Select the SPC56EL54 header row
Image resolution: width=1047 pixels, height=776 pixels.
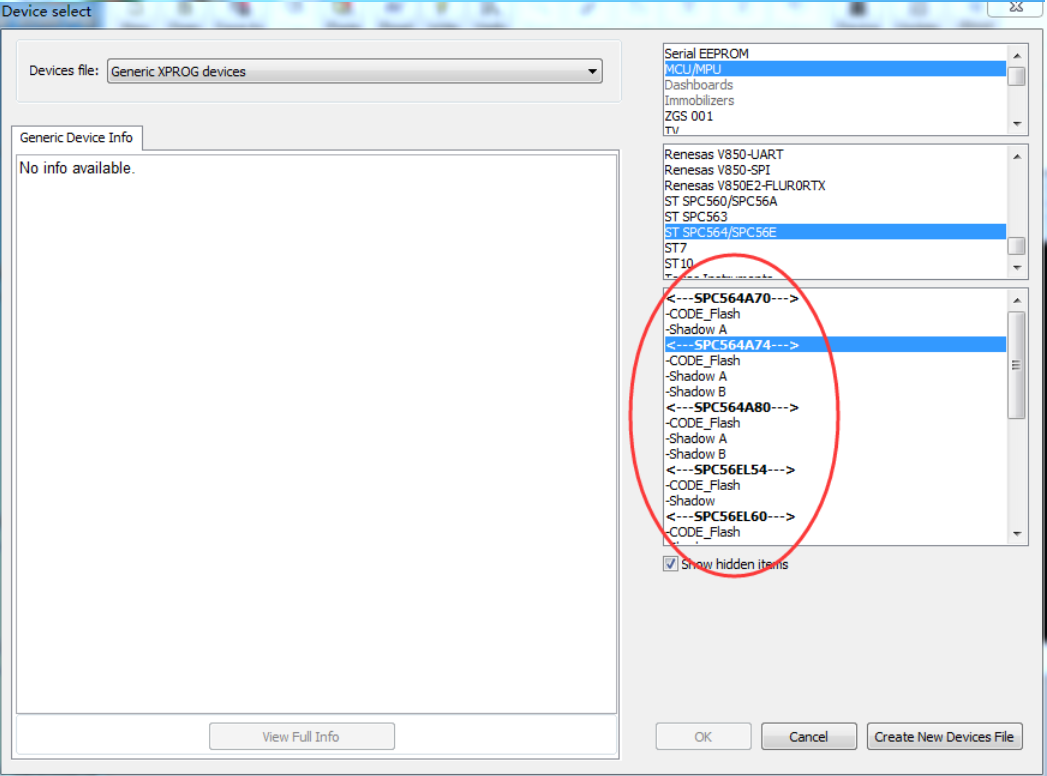[835, 469]
